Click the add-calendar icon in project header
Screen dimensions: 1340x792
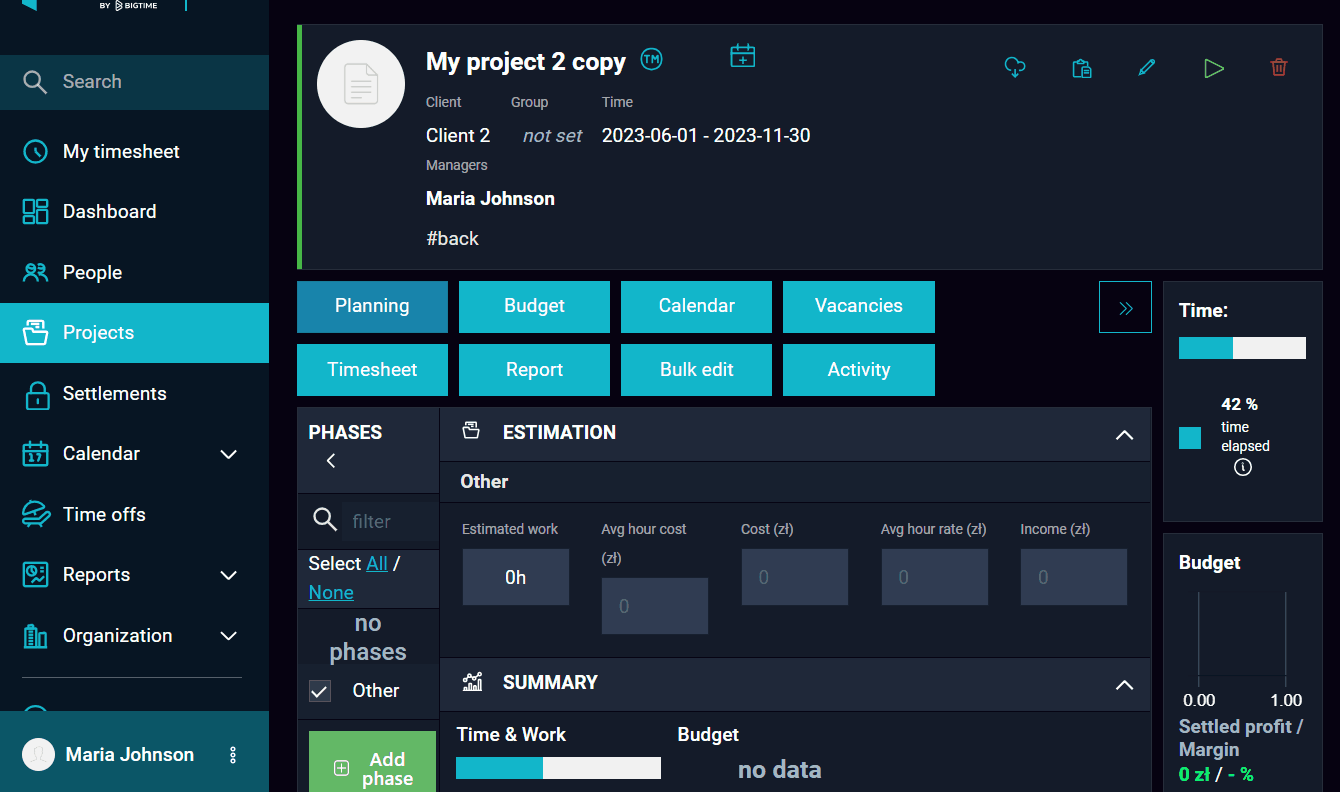[742, 56]
